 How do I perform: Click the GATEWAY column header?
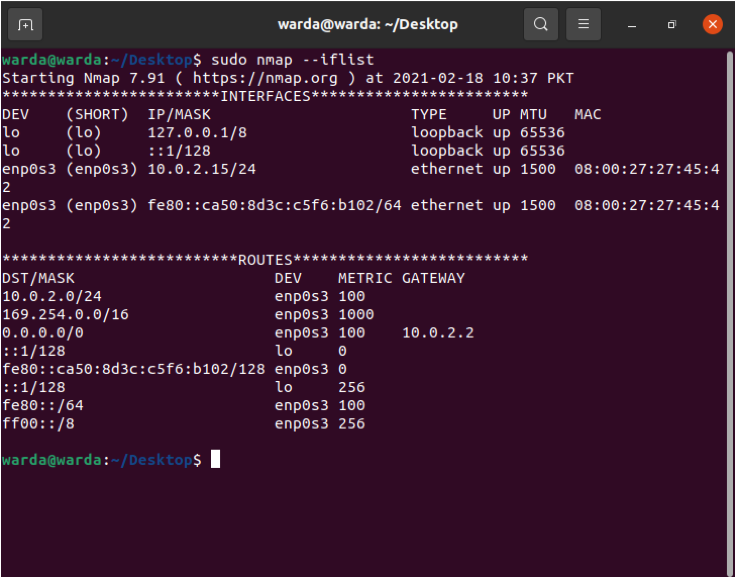[x=433, y=278]
